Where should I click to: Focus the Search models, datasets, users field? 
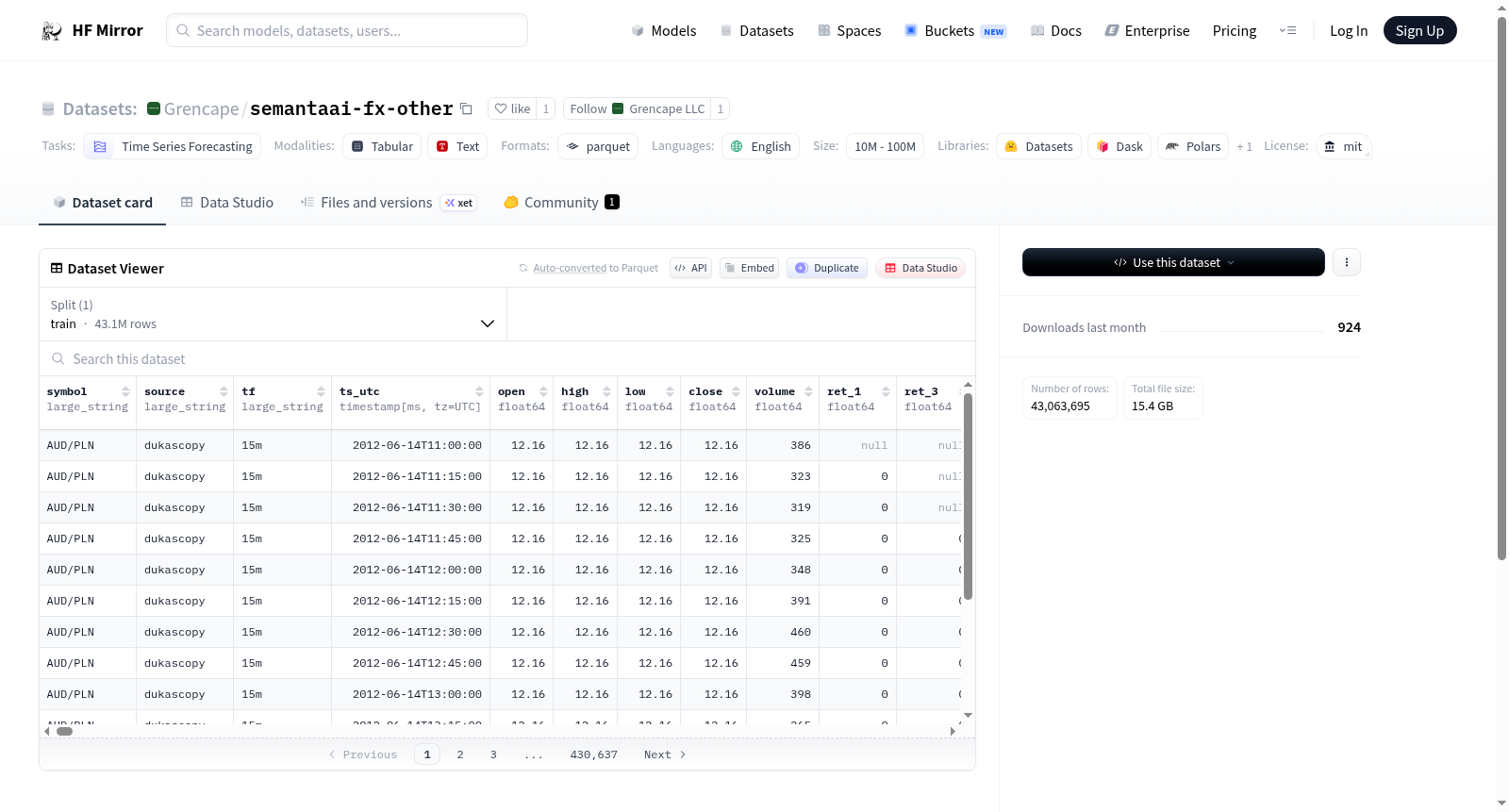[x=347, y=30]
